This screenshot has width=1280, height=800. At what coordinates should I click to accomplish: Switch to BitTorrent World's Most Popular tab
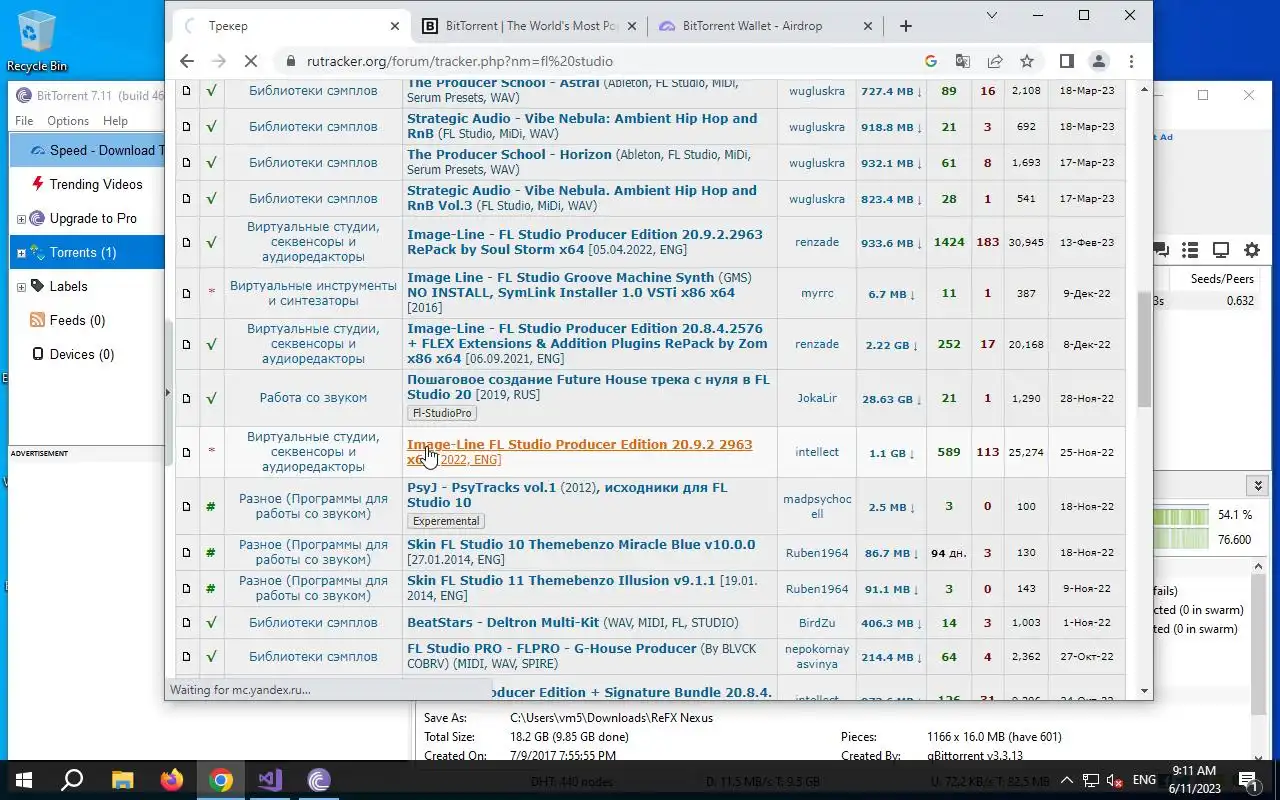529,26
